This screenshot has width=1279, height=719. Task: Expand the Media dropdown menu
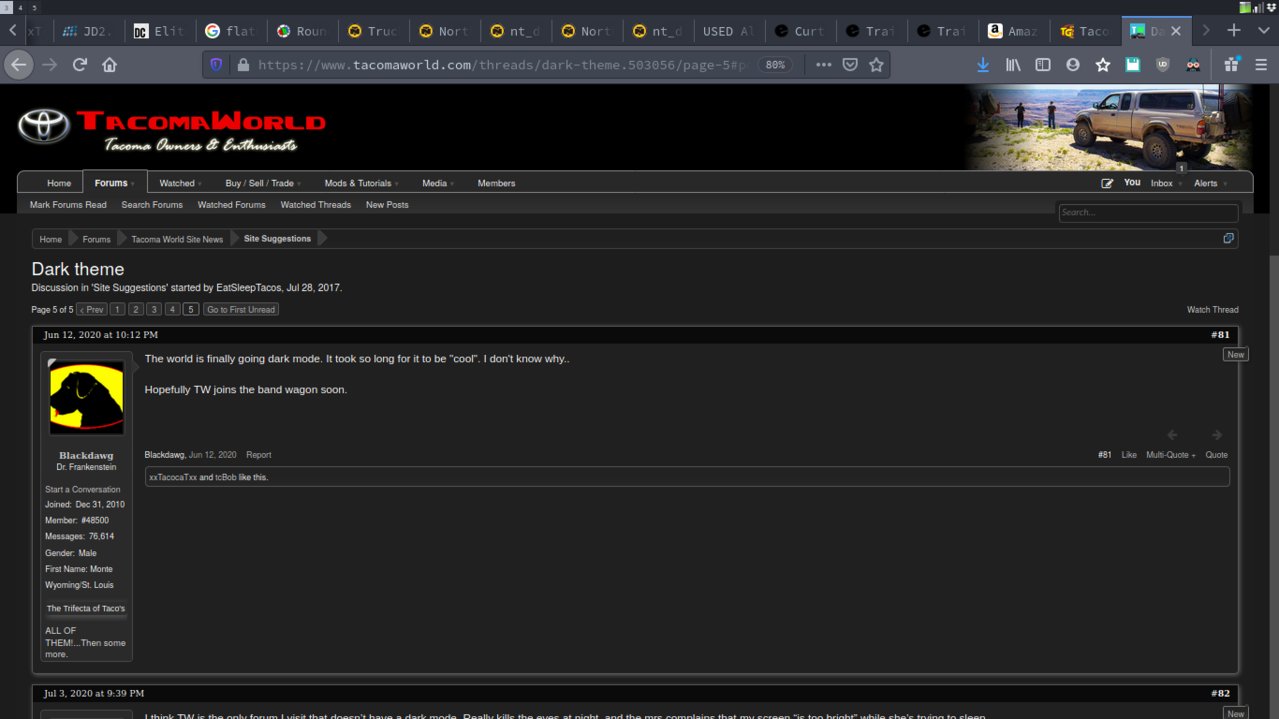438,183
